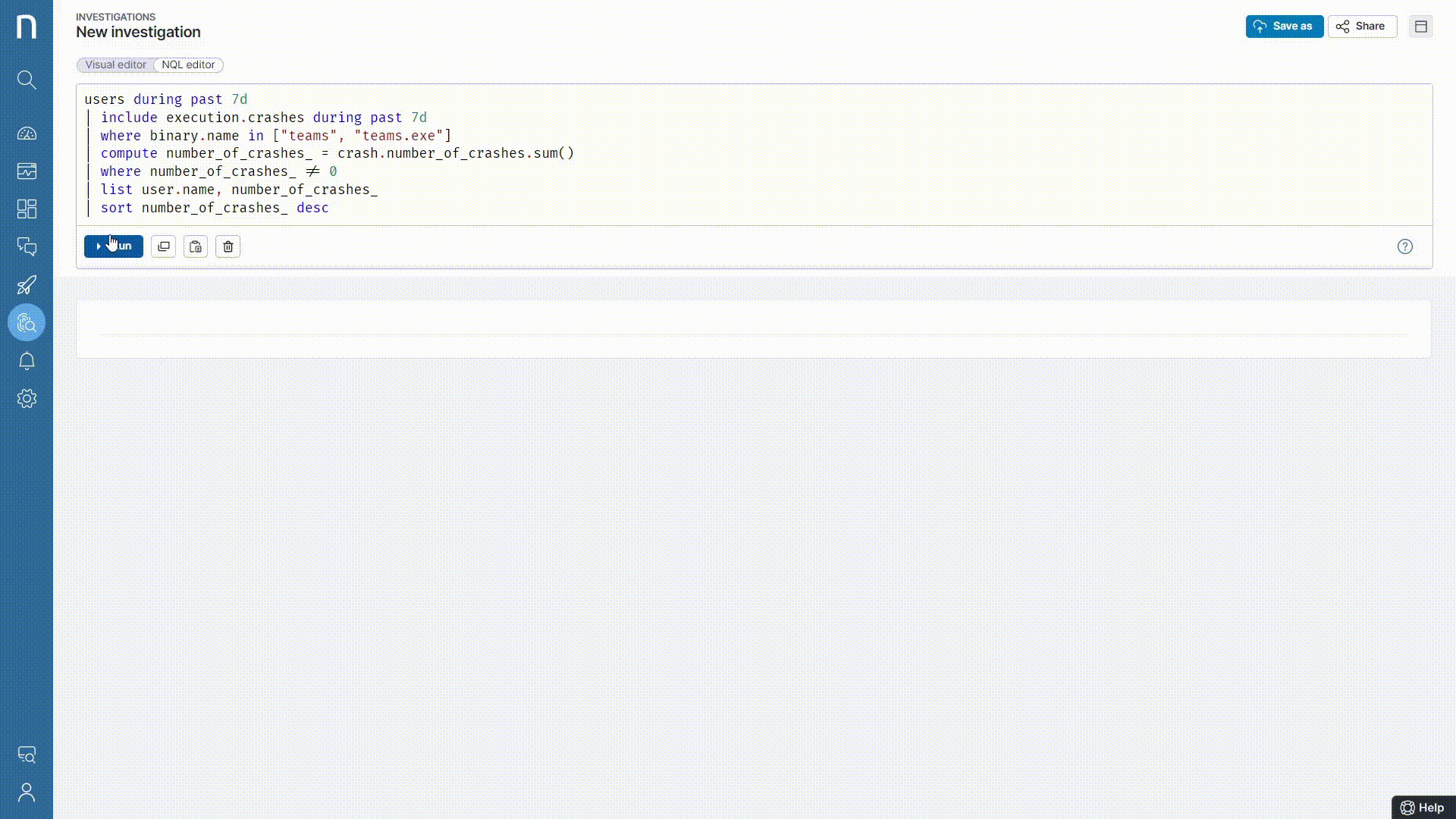This screenshot has height=819, width=1456.
Task: Toggle the side panel layout icon at top right
Action: click(x=1420, y=27)
